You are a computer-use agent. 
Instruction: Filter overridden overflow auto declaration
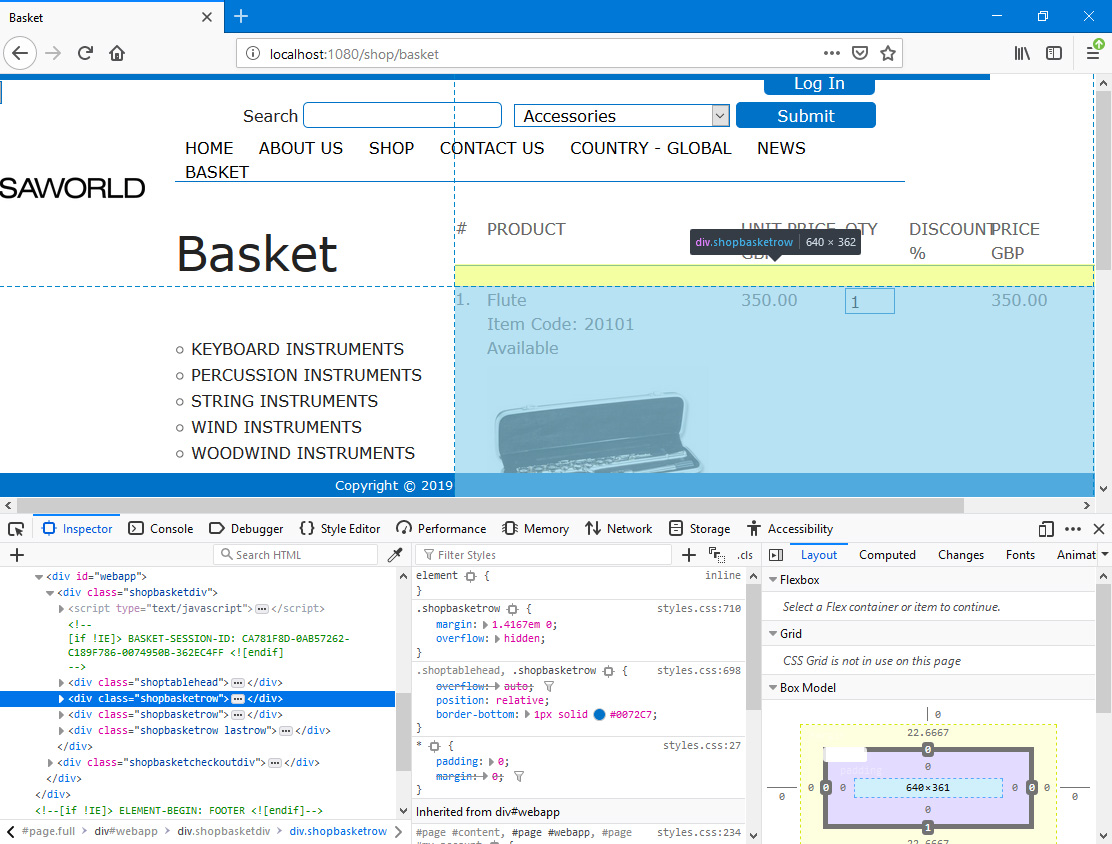(x=548, y=687)
